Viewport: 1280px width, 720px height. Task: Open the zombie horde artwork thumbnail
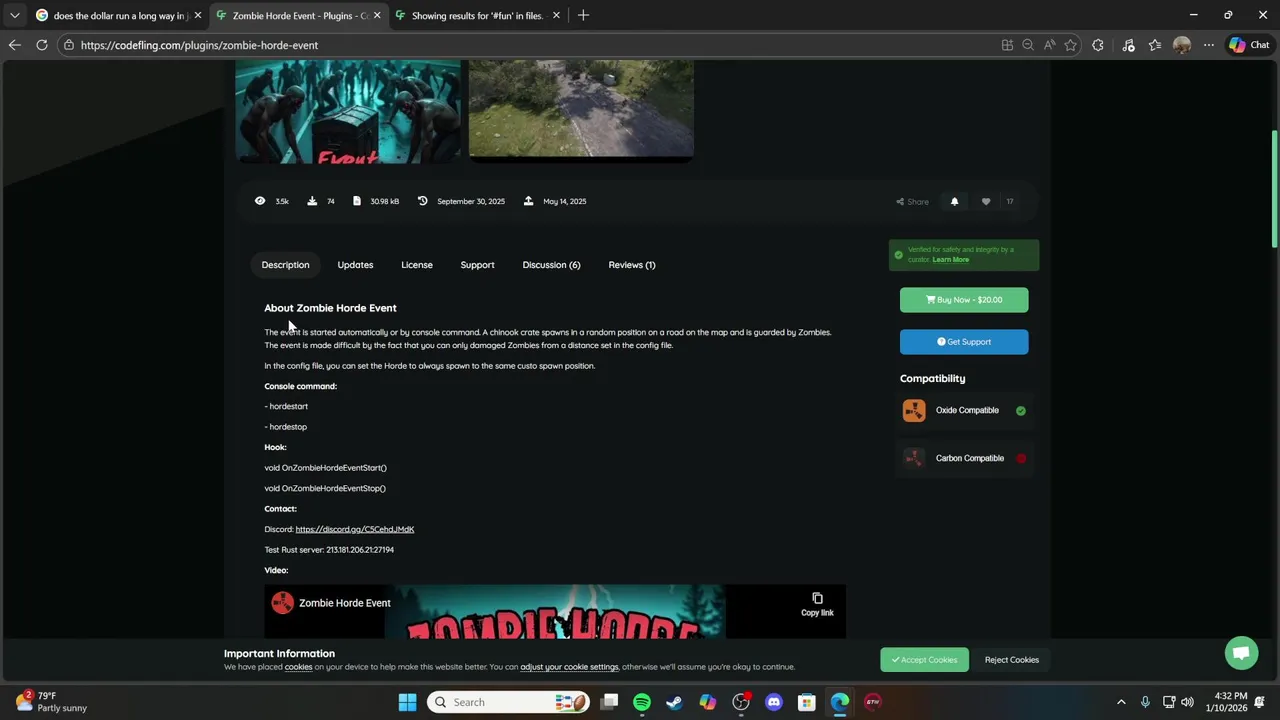pyautogui.click(x=348, y=111)
